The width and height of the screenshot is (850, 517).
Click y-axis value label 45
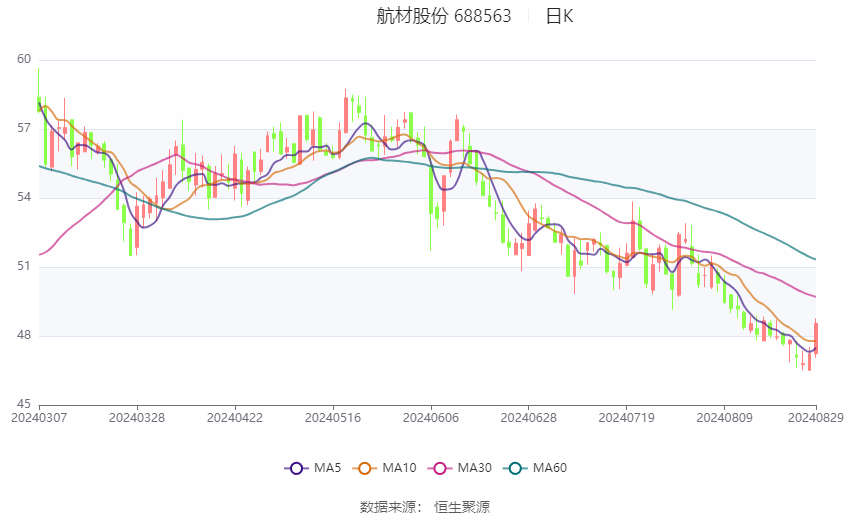[x=24, y=404]
